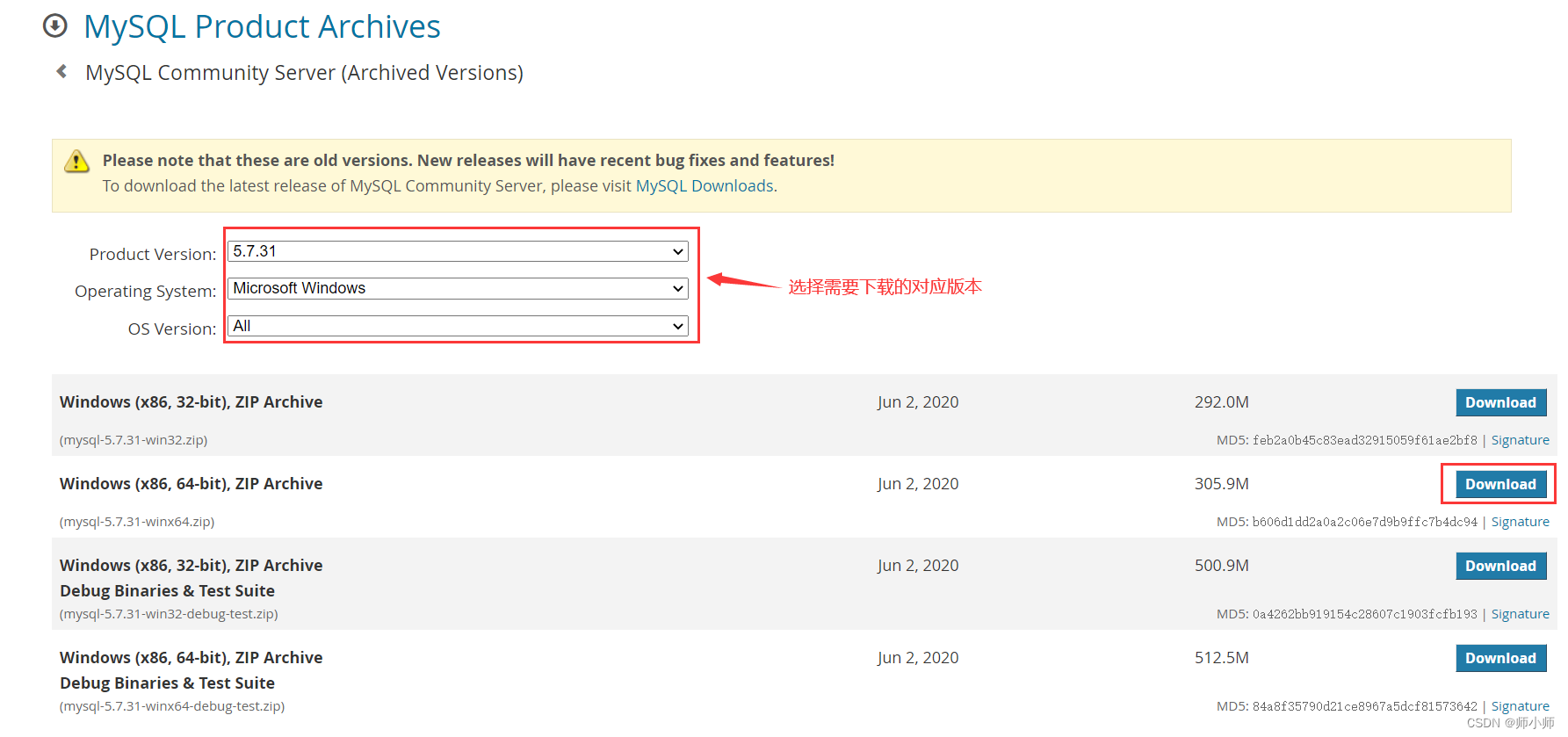
Task: Click the back arrow beside MySQL Community Server
Action: pyautogui.click(x=61, y=71)
